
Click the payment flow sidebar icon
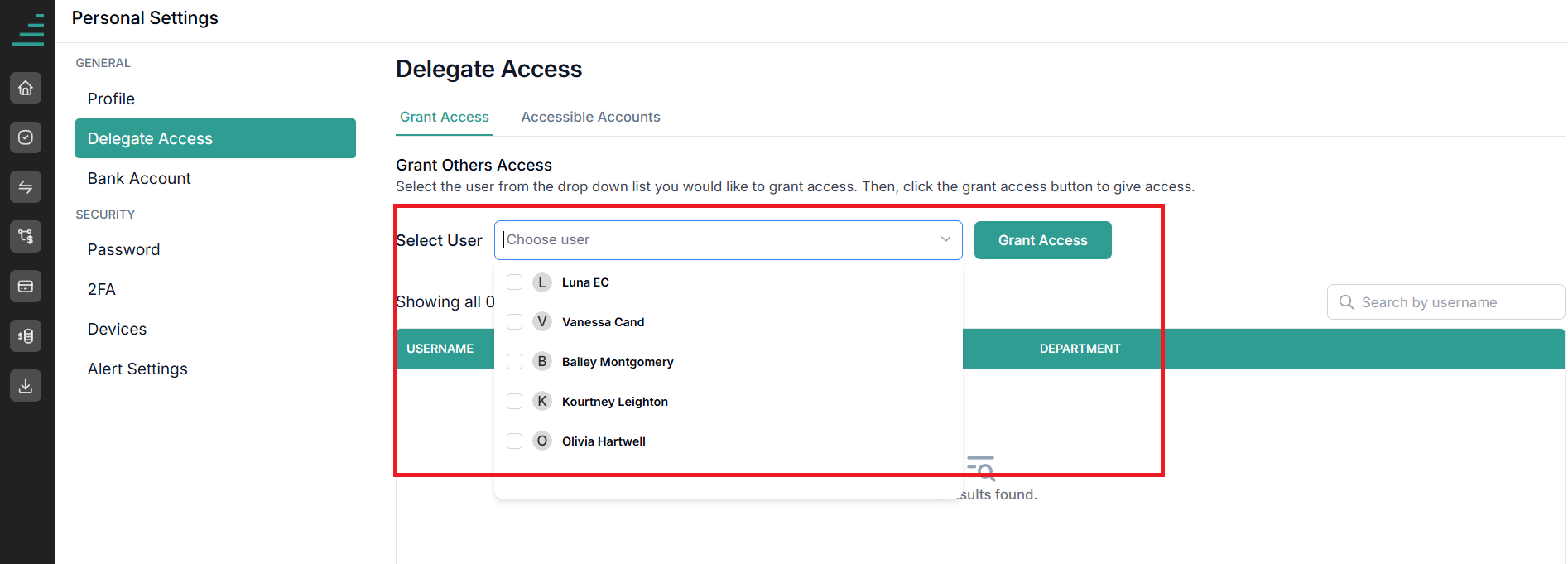tap(26, 237)
